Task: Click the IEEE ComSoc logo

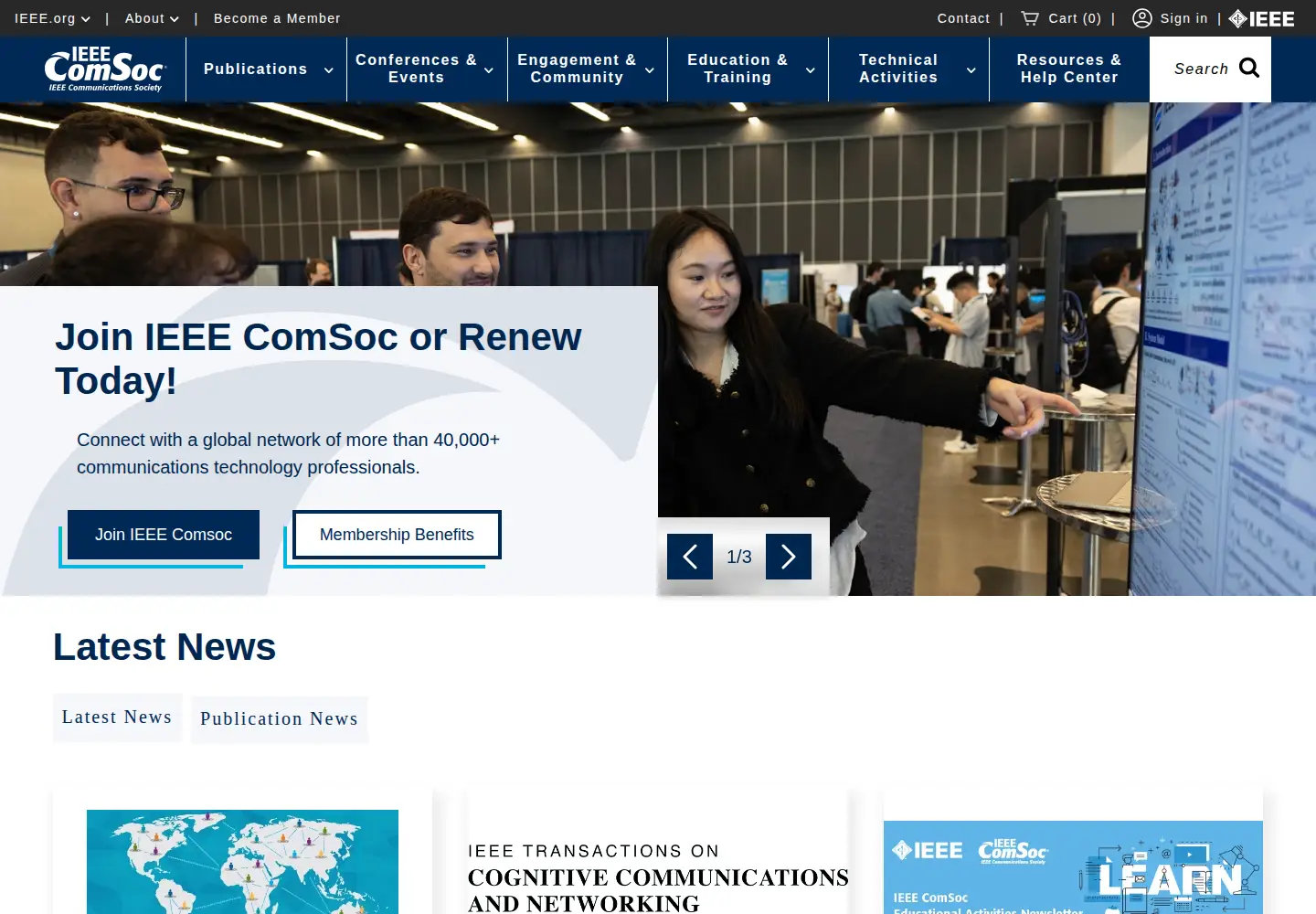Action: tap(105, 69)
